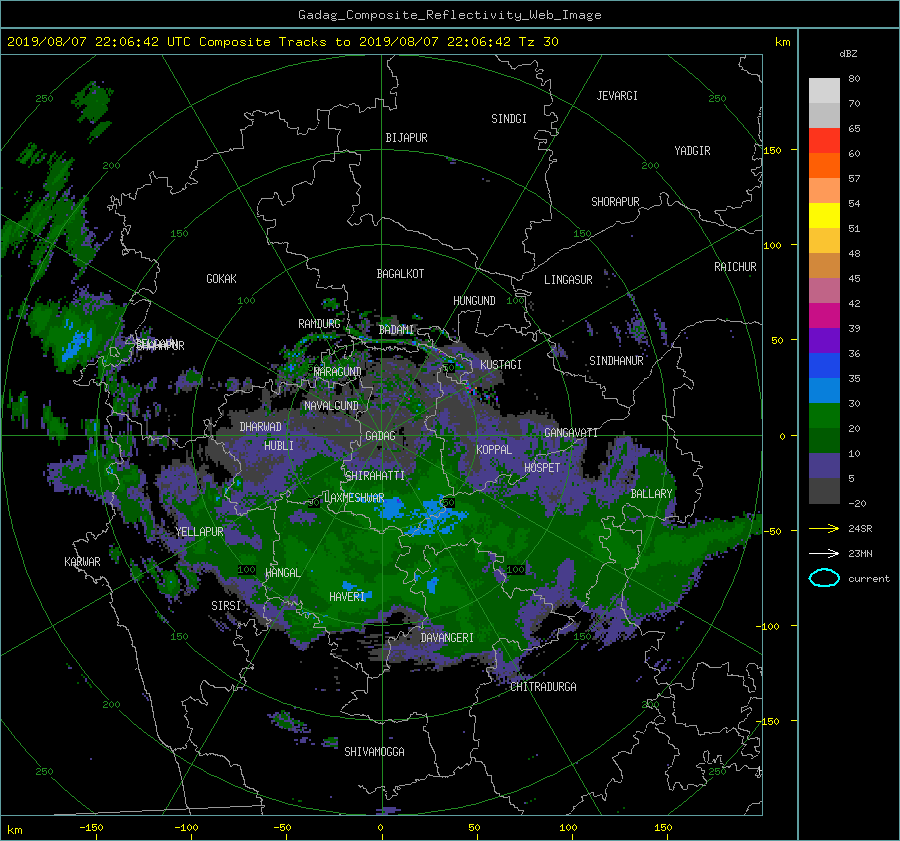Viewport: 900px width, 841px height.
Task: Click the NARAGUND city label
Action: pos(338,372)
